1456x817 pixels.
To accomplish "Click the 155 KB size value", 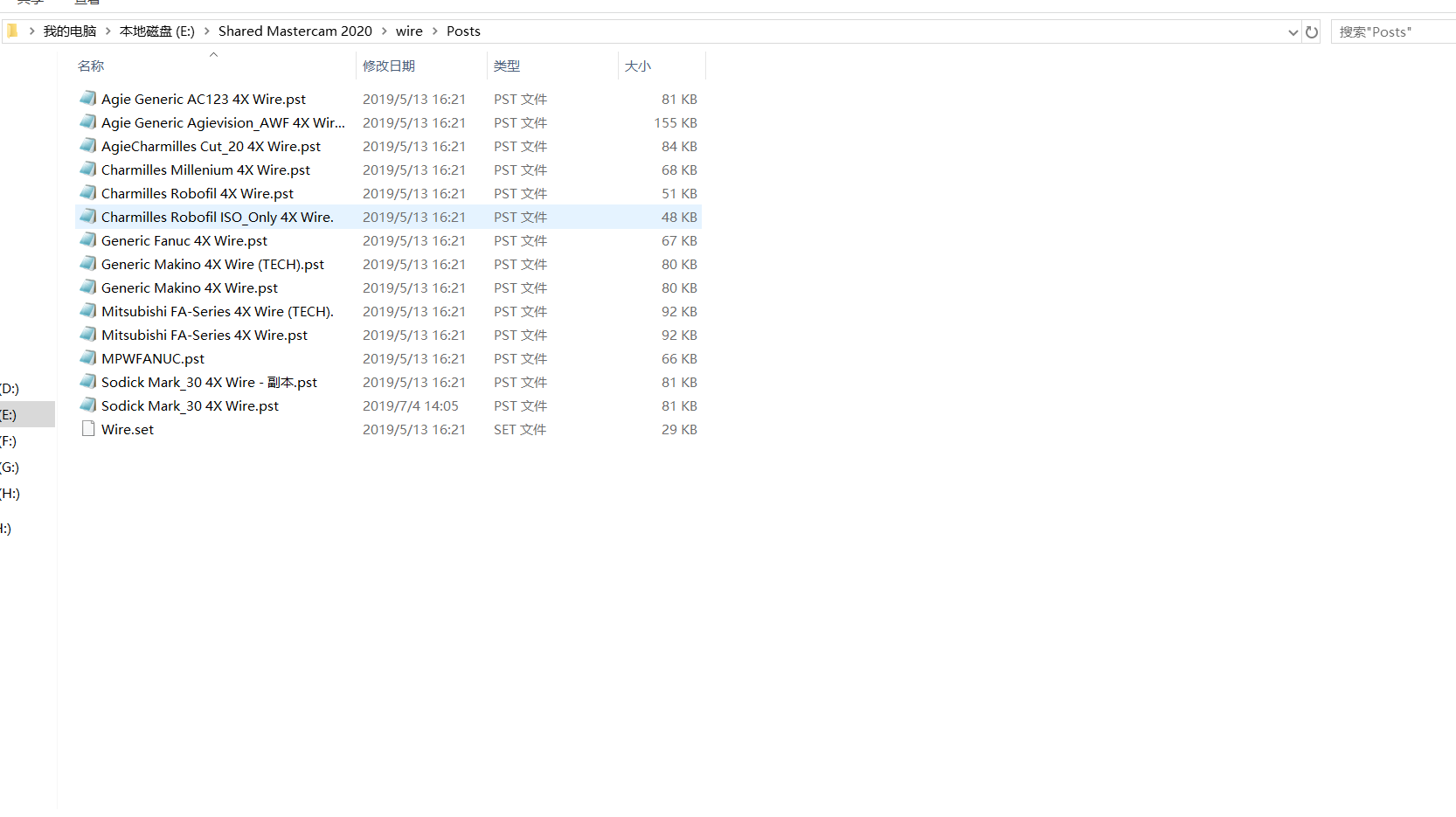I will [x=676, y=123].
